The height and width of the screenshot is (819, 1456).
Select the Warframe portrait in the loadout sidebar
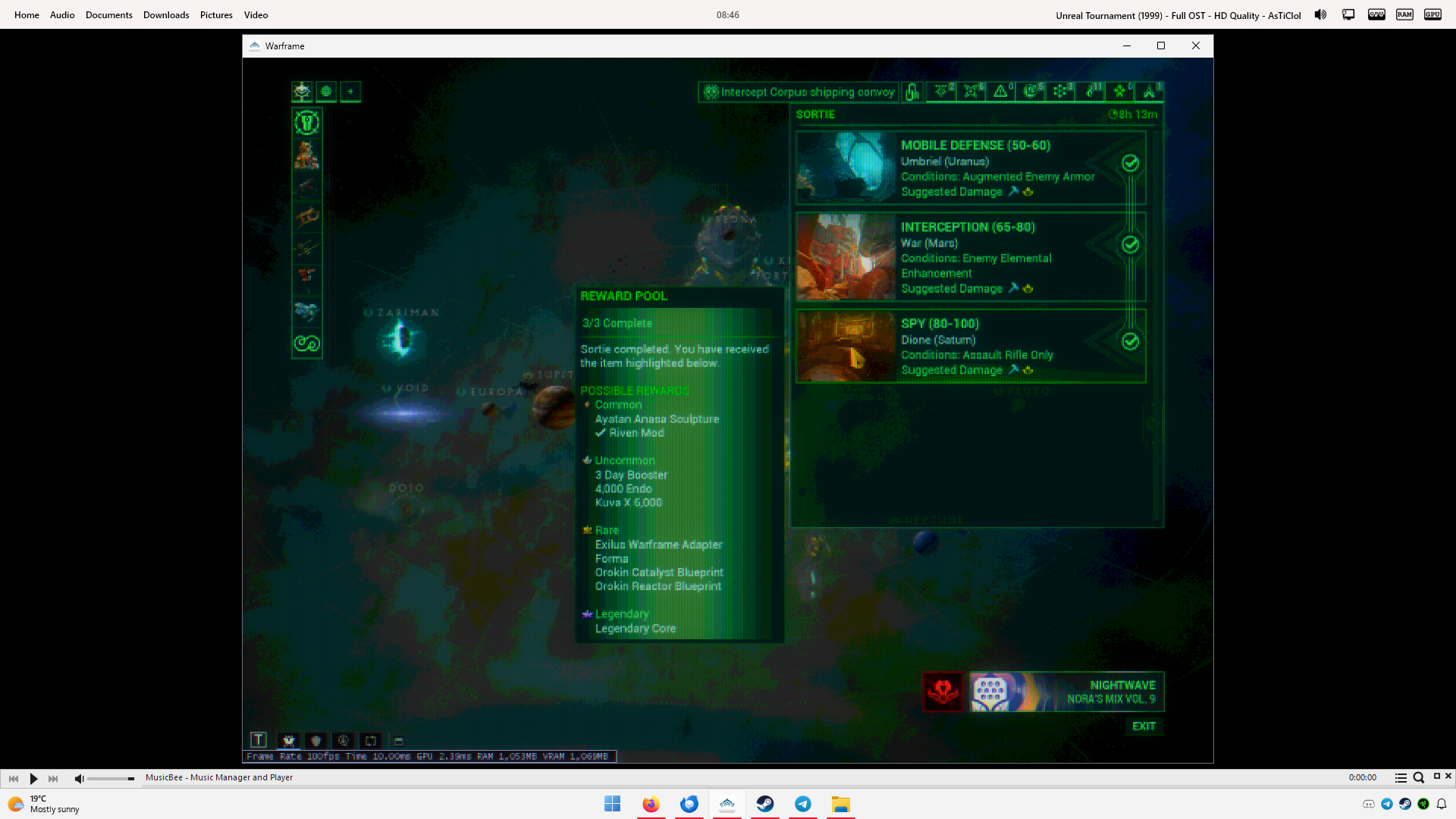307,155
